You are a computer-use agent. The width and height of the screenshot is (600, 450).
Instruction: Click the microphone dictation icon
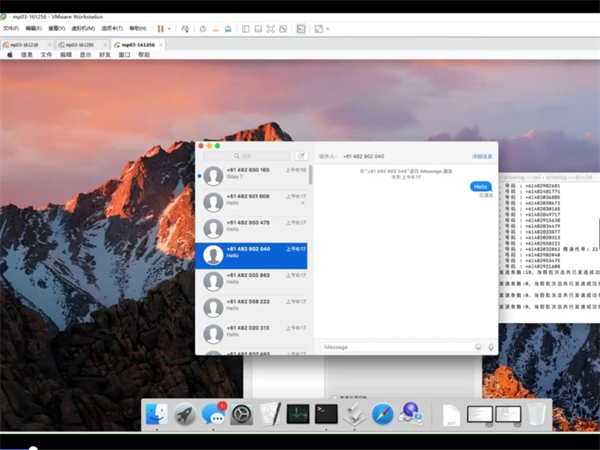pos(490,347)
